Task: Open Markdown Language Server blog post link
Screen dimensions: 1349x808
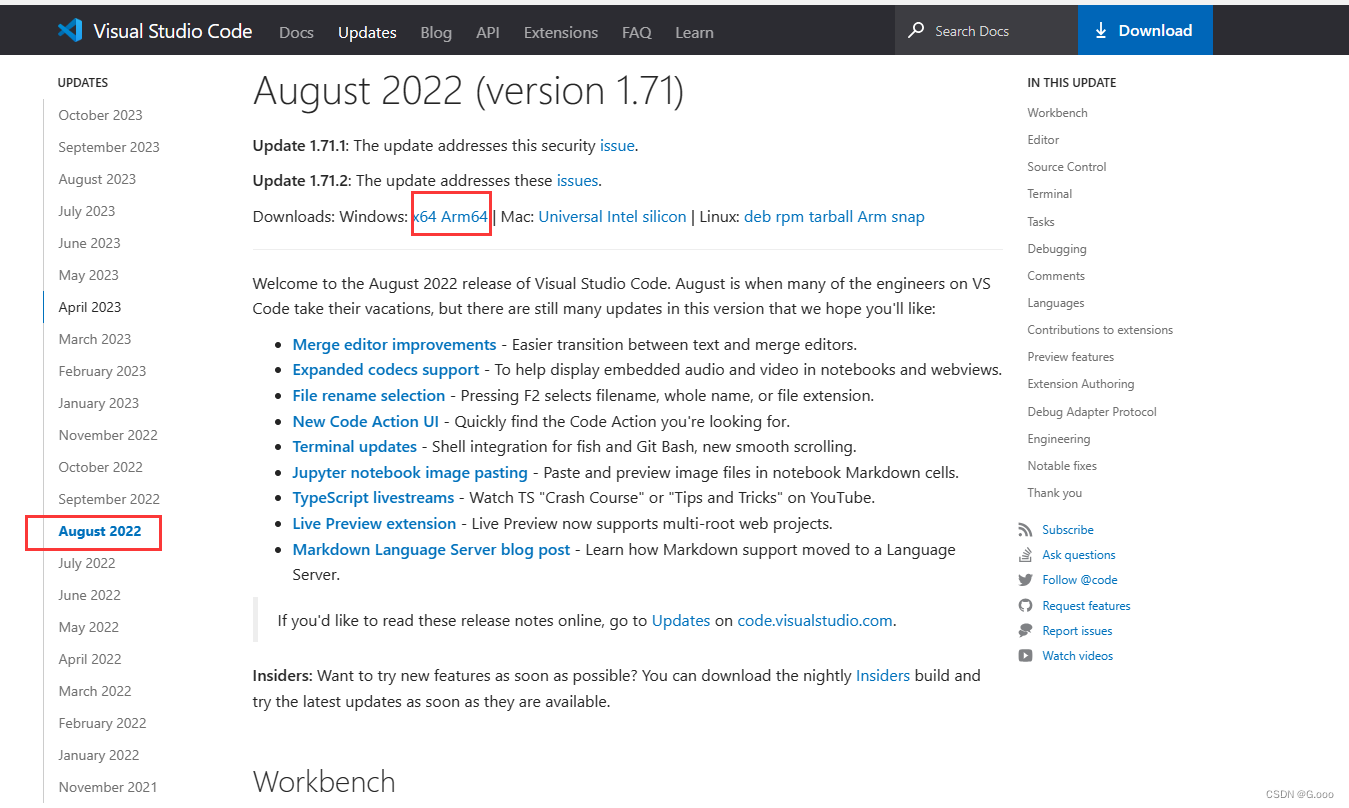Action: pyautogui.click(x=431, y=549)
